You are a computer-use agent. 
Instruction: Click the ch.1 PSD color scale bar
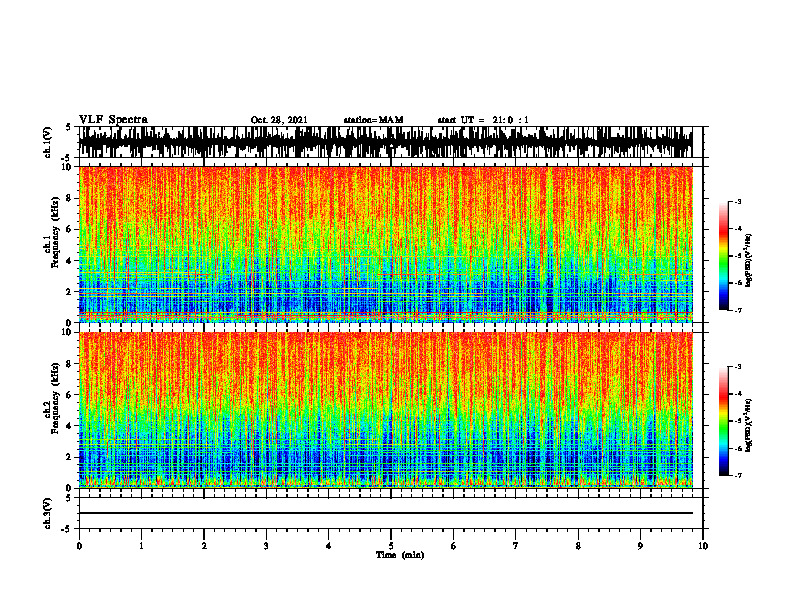click(x=724, y=256)
